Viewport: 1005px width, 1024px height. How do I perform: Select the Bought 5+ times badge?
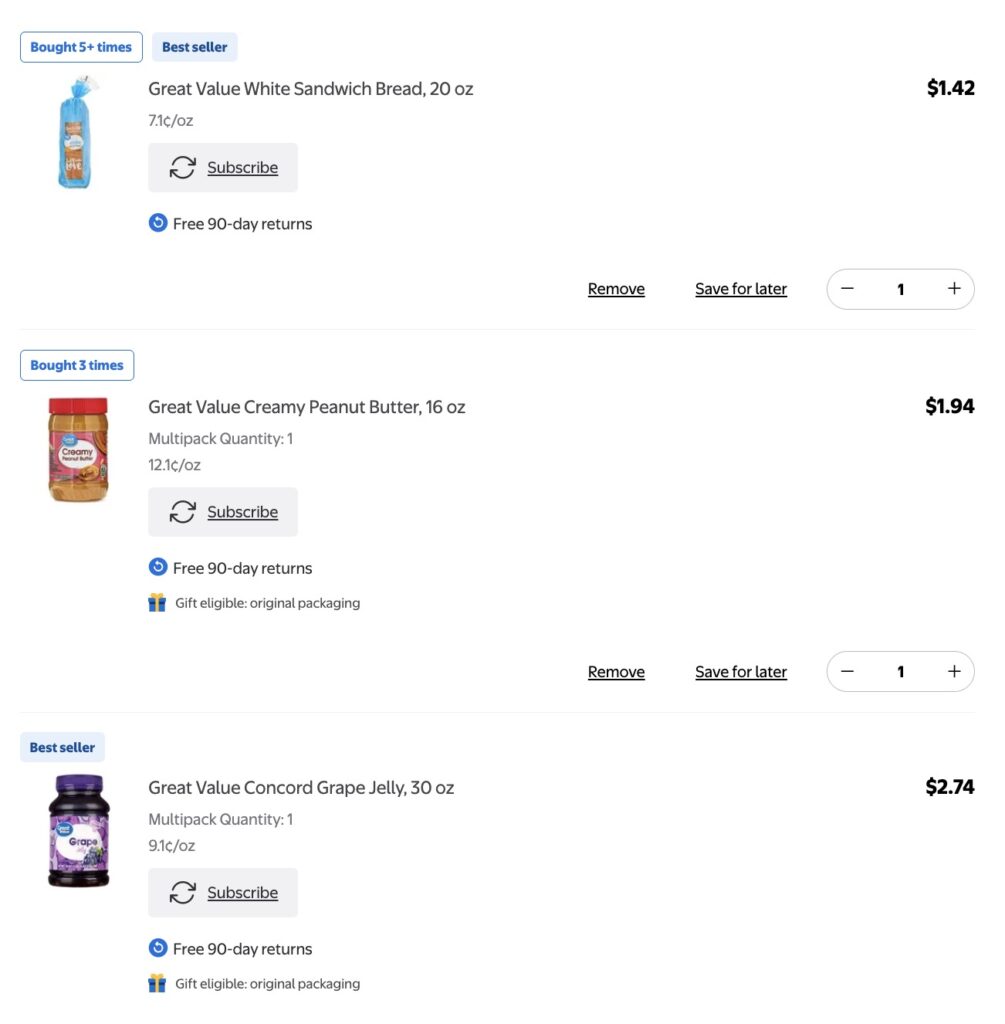pyautogui.click(x=81, y=46)
